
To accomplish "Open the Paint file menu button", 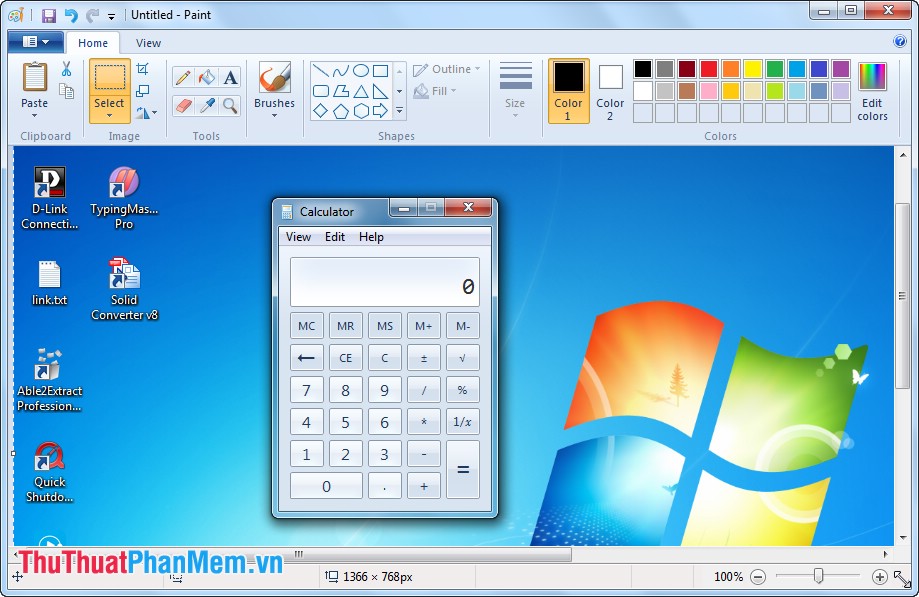I will pyautogui.click(x=36, y=42).
